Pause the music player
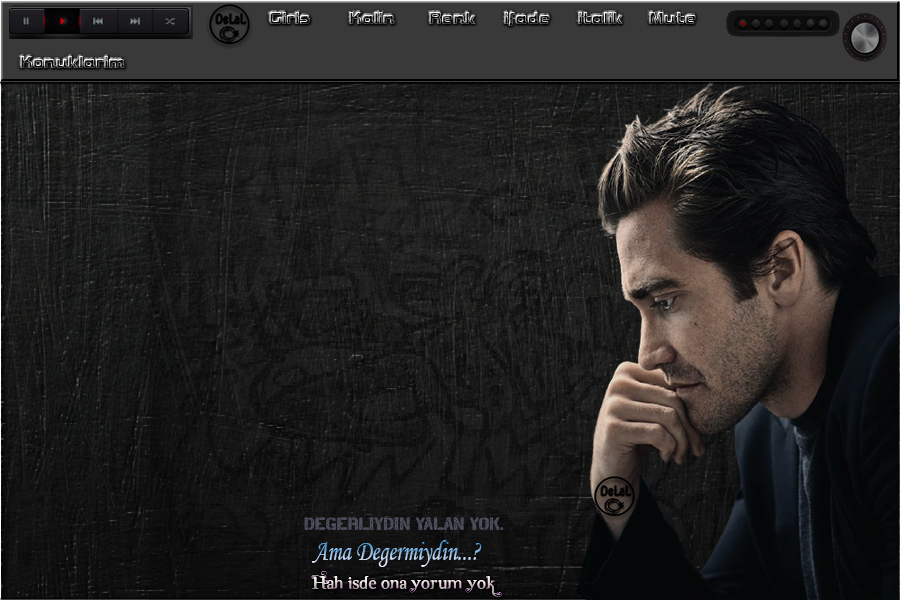Screen dimensions: 900x600 click(x=27, y=21)
